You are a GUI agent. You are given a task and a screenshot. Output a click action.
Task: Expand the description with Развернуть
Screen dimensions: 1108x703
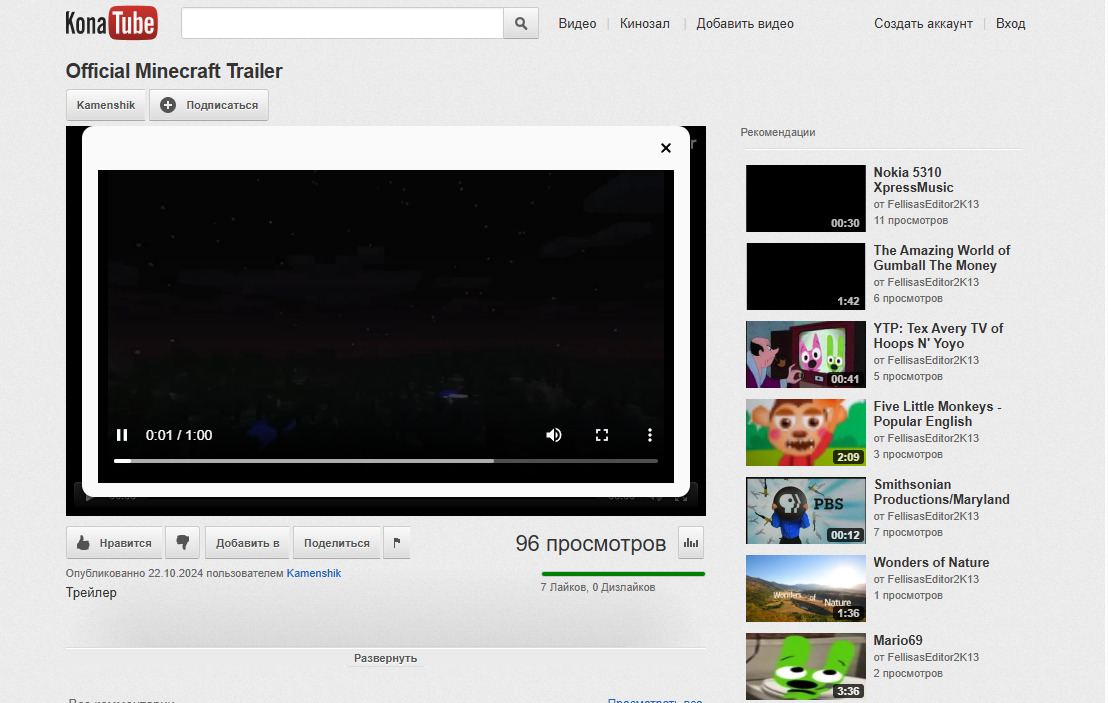385,658
